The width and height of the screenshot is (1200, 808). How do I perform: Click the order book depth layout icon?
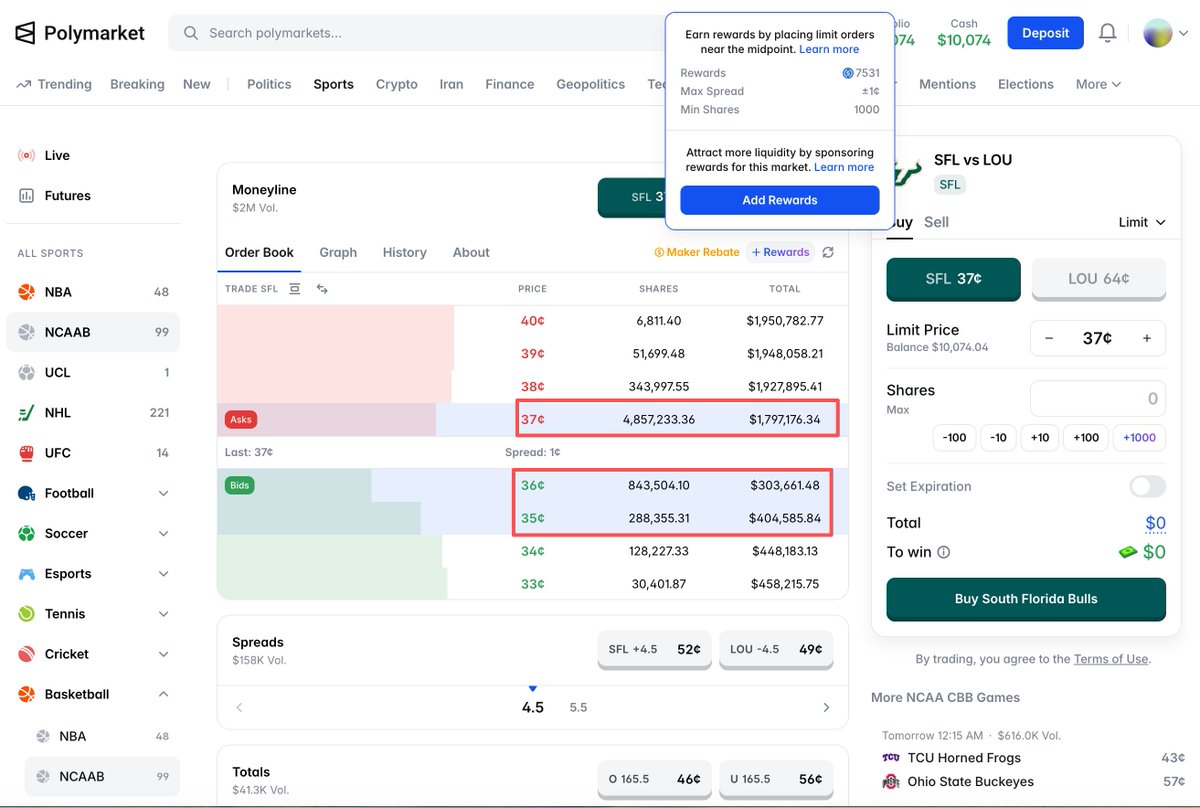pyautogui.click(x=295, y=289)
